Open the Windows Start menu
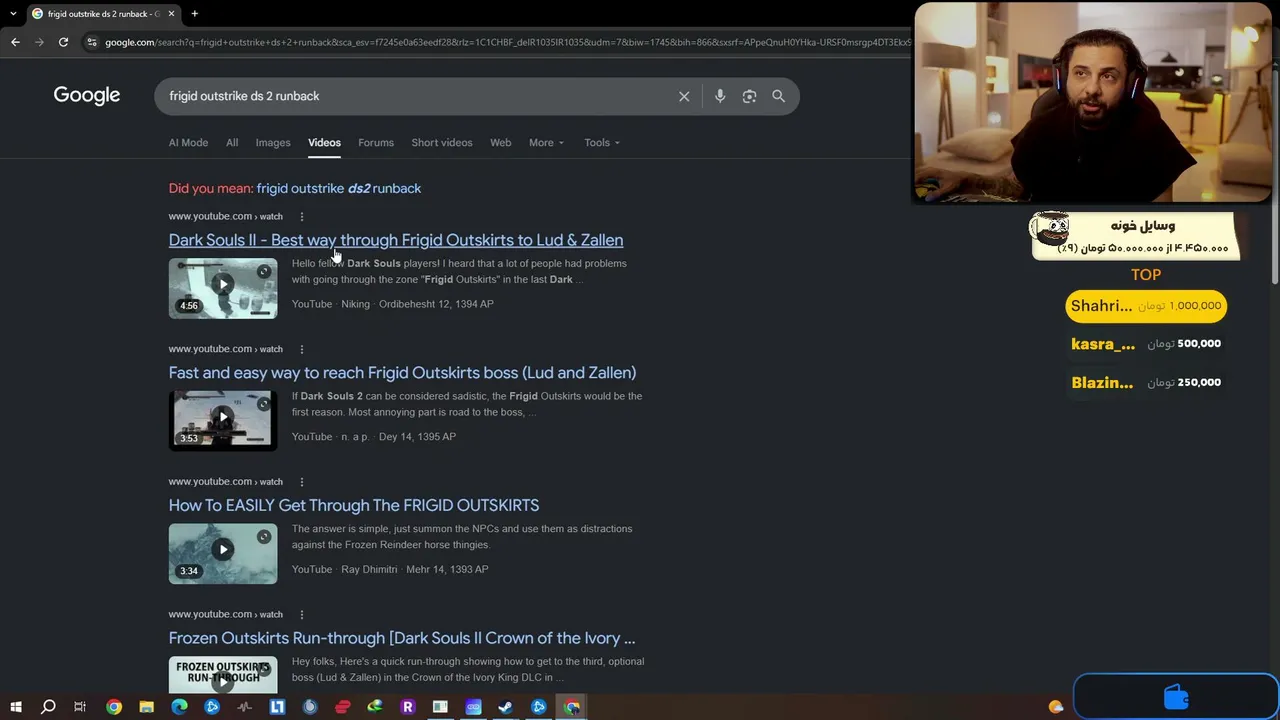This screenshot has width=1280, height=720. click(15, 707)
